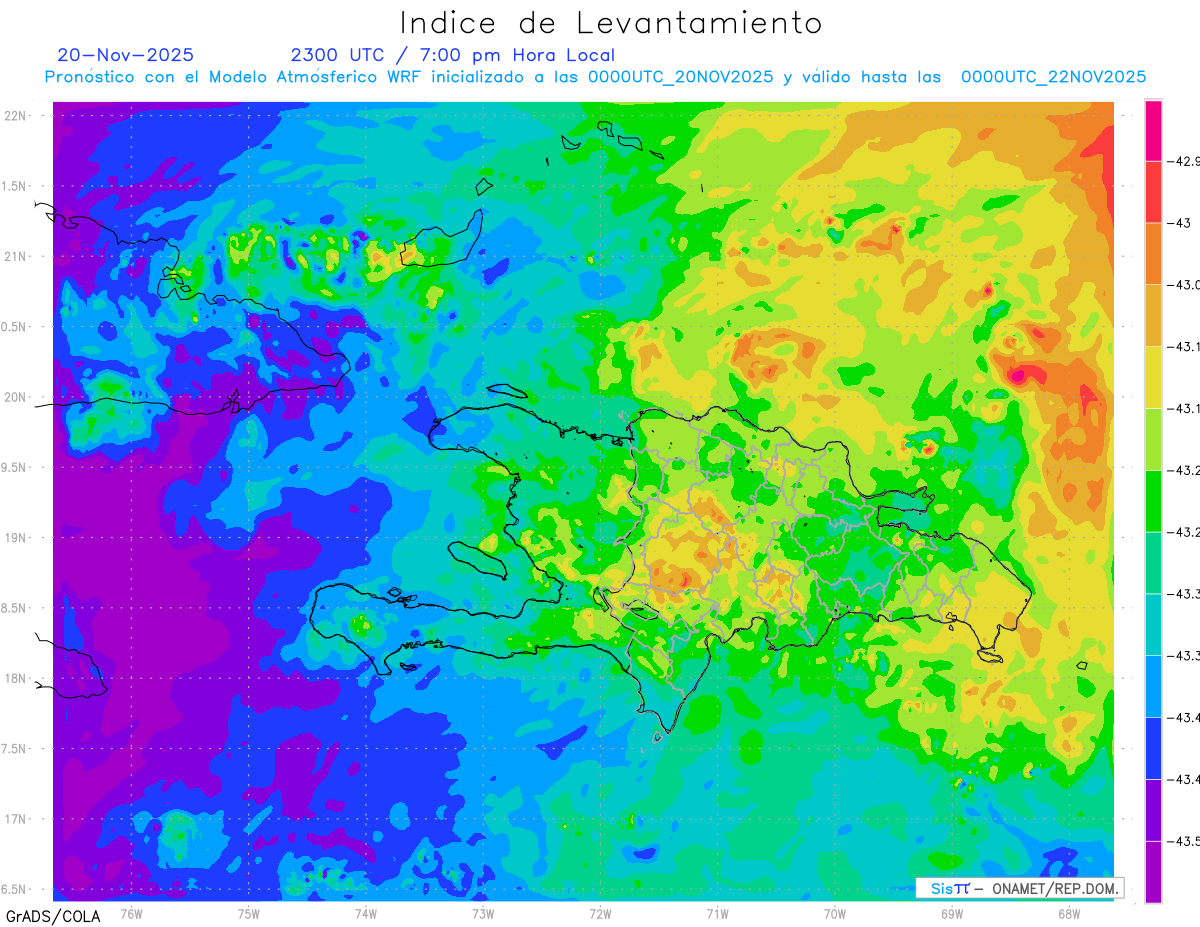
Task: Click the "9.5N" latitude label
Action: 15,467
